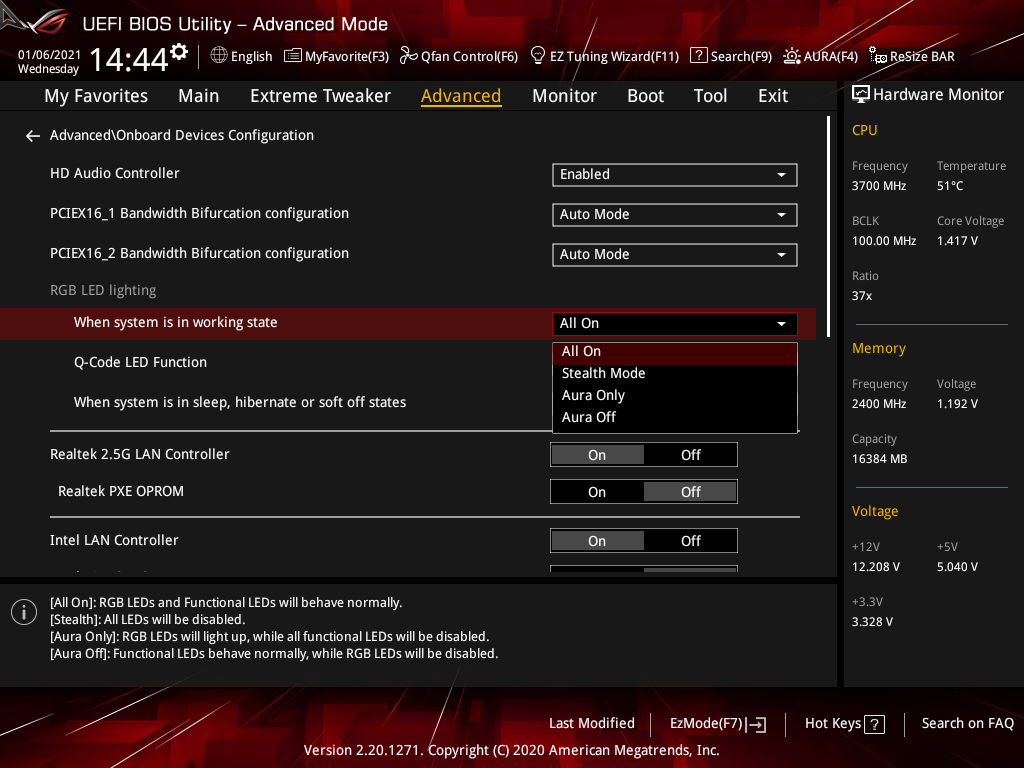Viewport: 1024px width, 768px height.
Task: Click the Intel LAN Controller label
Action: (x=114, y=541)
